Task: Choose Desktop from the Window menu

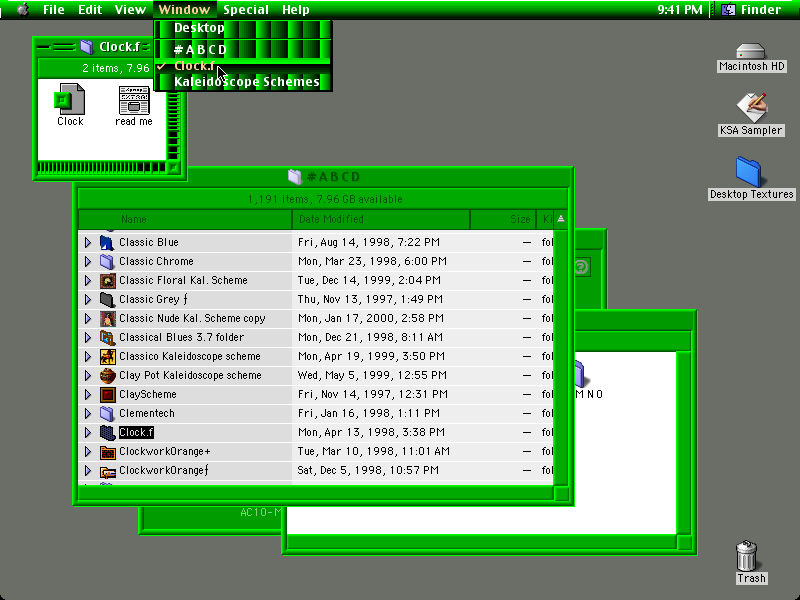Action: pyautogui.click(x=243, y=28)
